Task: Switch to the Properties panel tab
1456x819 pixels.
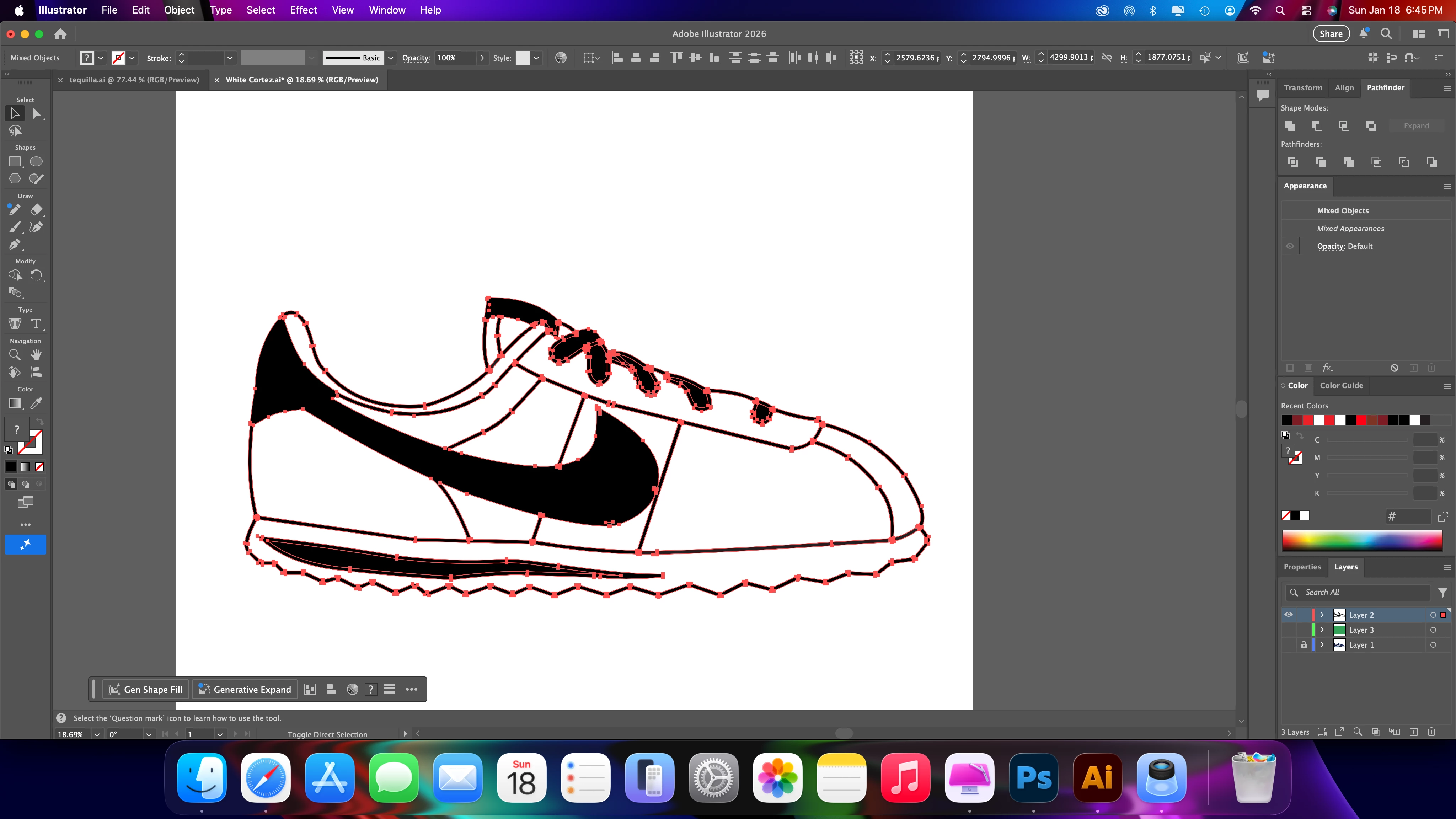Action: point(1302,567)
